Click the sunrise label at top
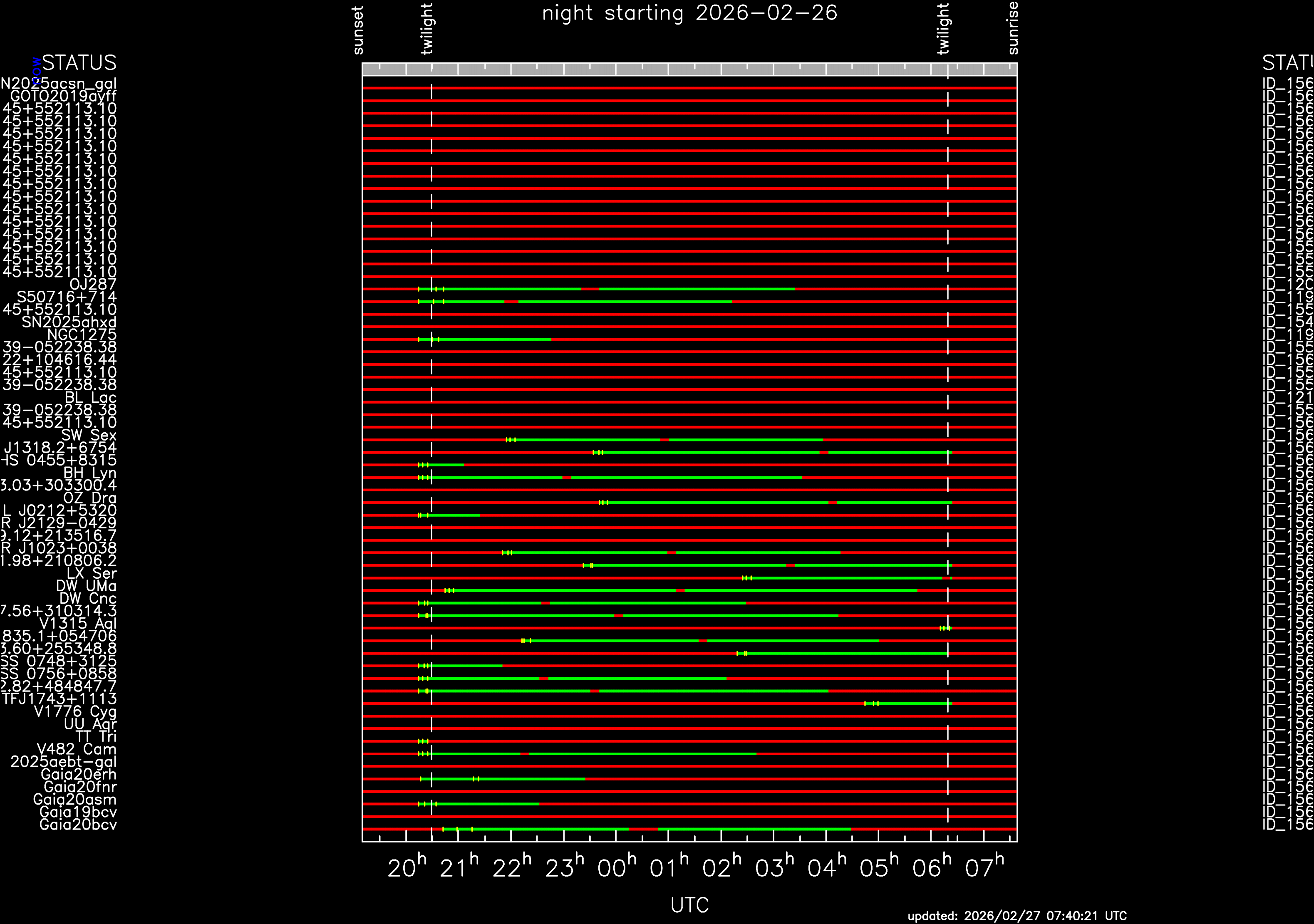This screenshot has height=924, width=1314. tap(1013, 28)
